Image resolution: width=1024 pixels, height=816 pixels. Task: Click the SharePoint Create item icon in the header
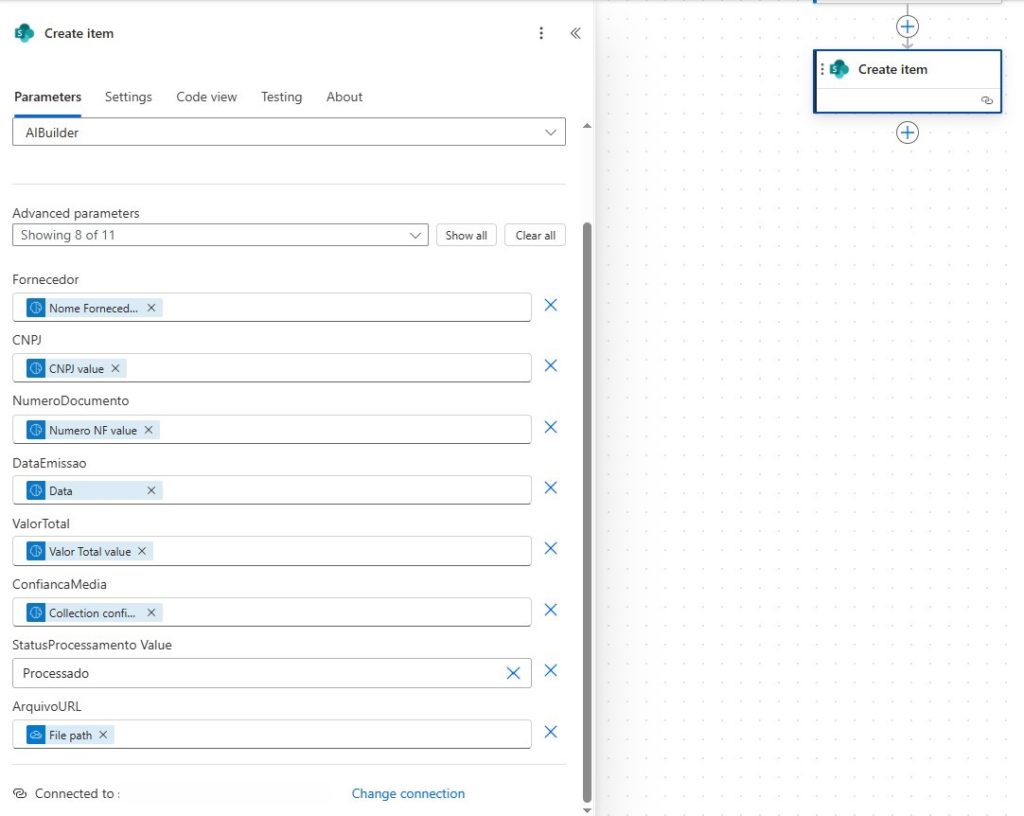[21, 33]
